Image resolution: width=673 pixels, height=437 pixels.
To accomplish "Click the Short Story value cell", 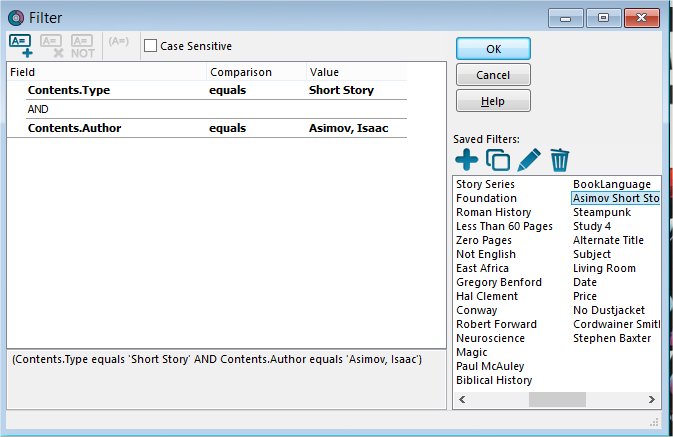I will tap(341, 90).
